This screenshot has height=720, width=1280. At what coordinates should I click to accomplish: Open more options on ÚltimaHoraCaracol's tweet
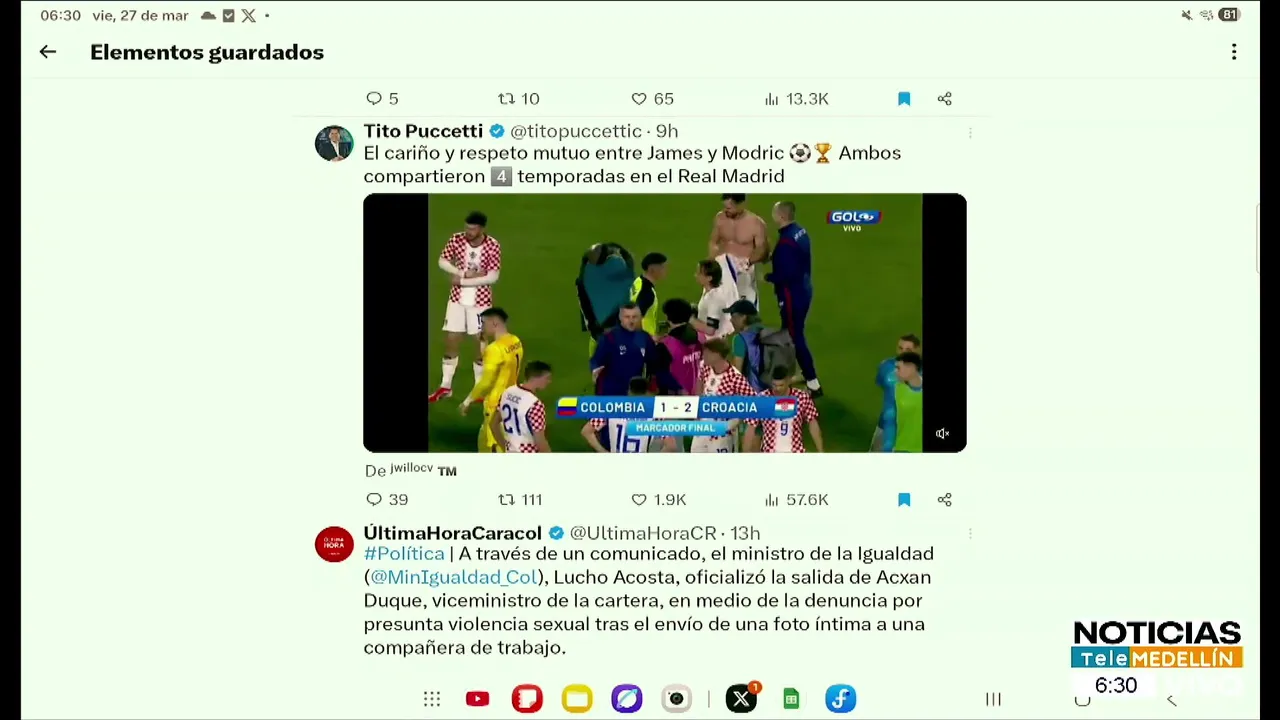point(970,534)
